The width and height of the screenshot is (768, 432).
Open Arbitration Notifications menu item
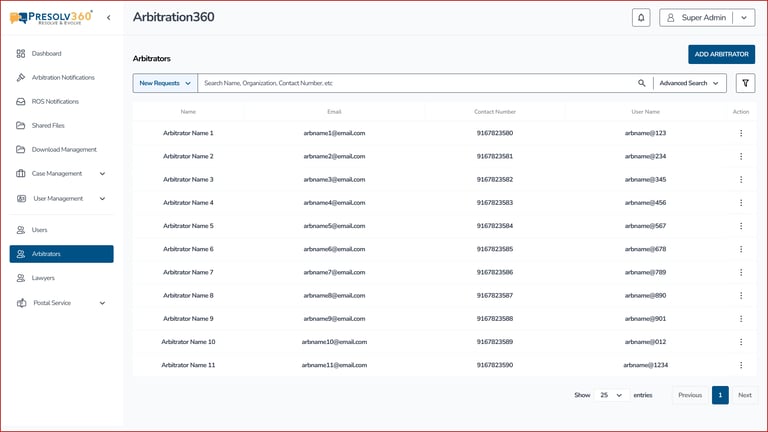(x=61, y=77)
